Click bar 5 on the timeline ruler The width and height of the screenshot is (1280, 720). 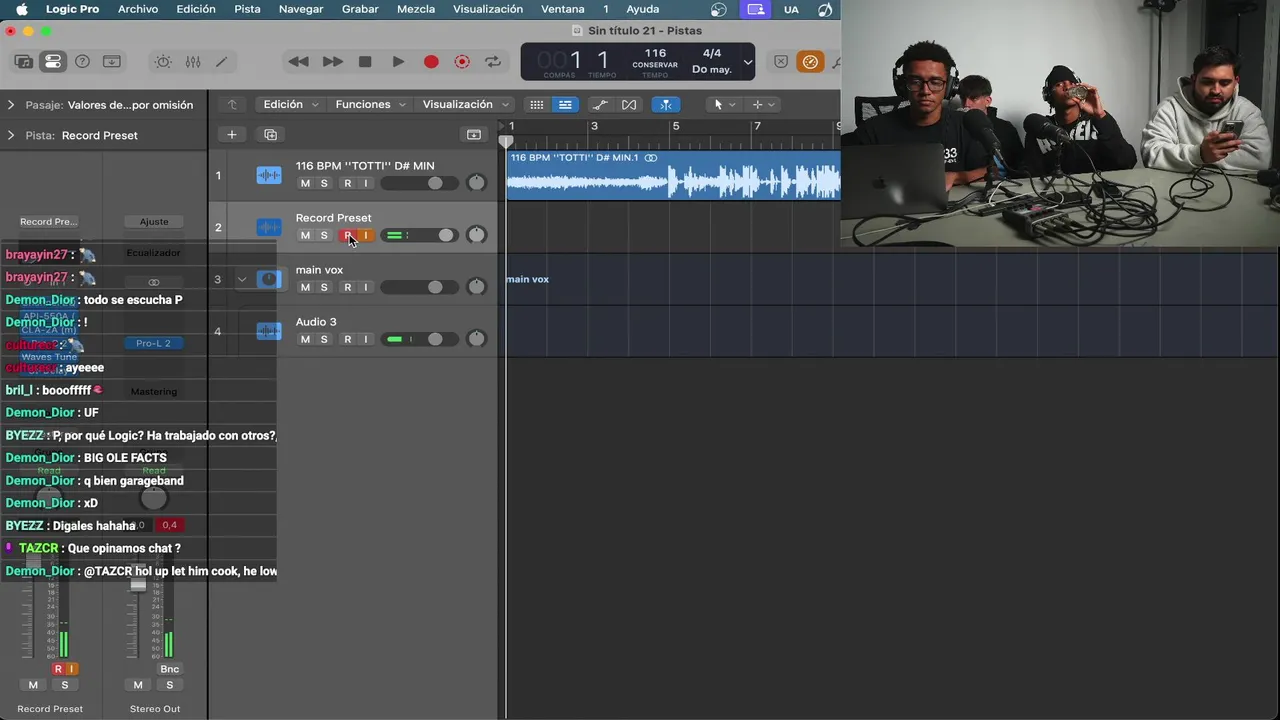click(675, 126)
